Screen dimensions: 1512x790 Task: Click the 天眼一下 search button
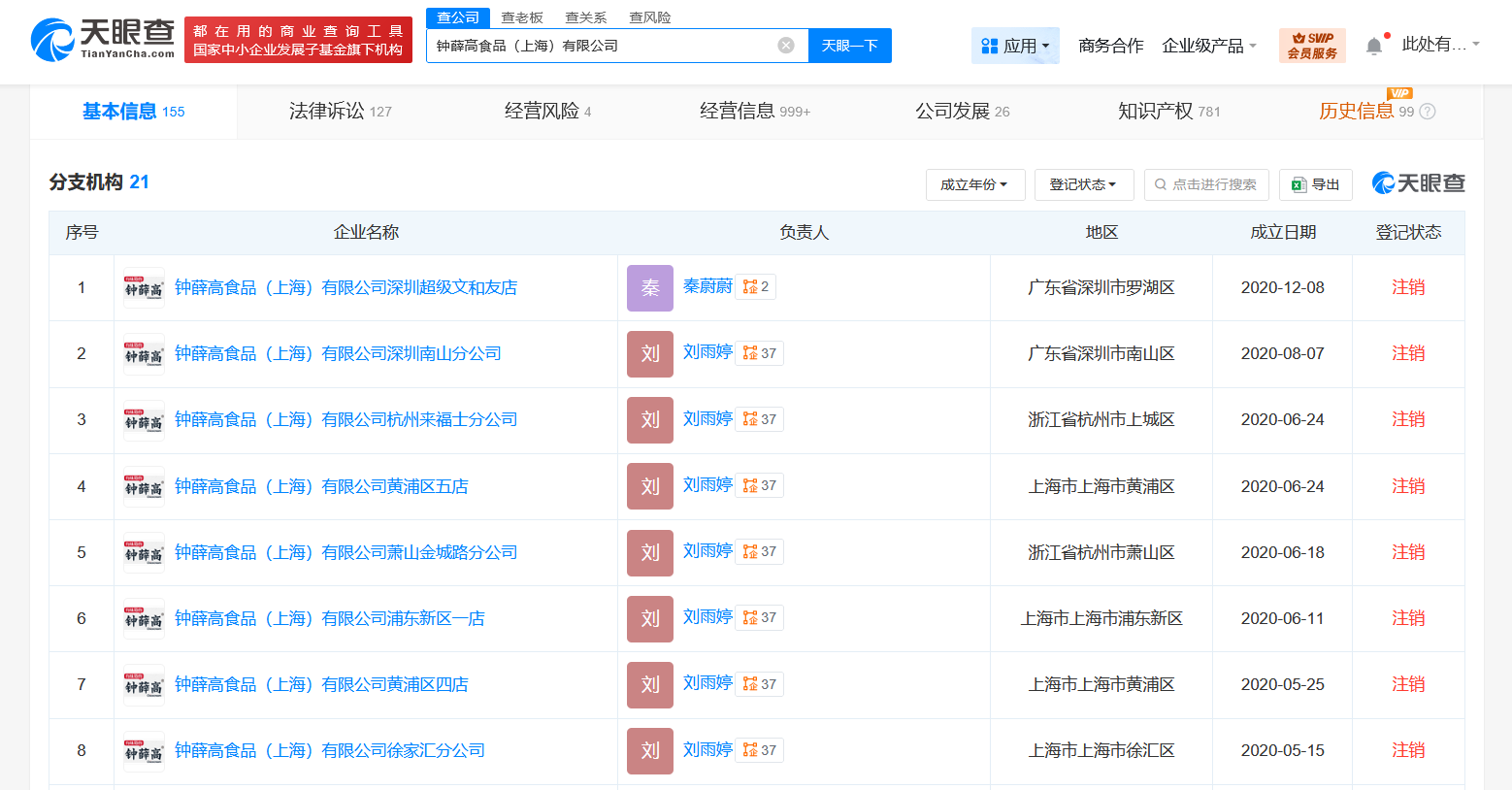[x=849, y=46]
